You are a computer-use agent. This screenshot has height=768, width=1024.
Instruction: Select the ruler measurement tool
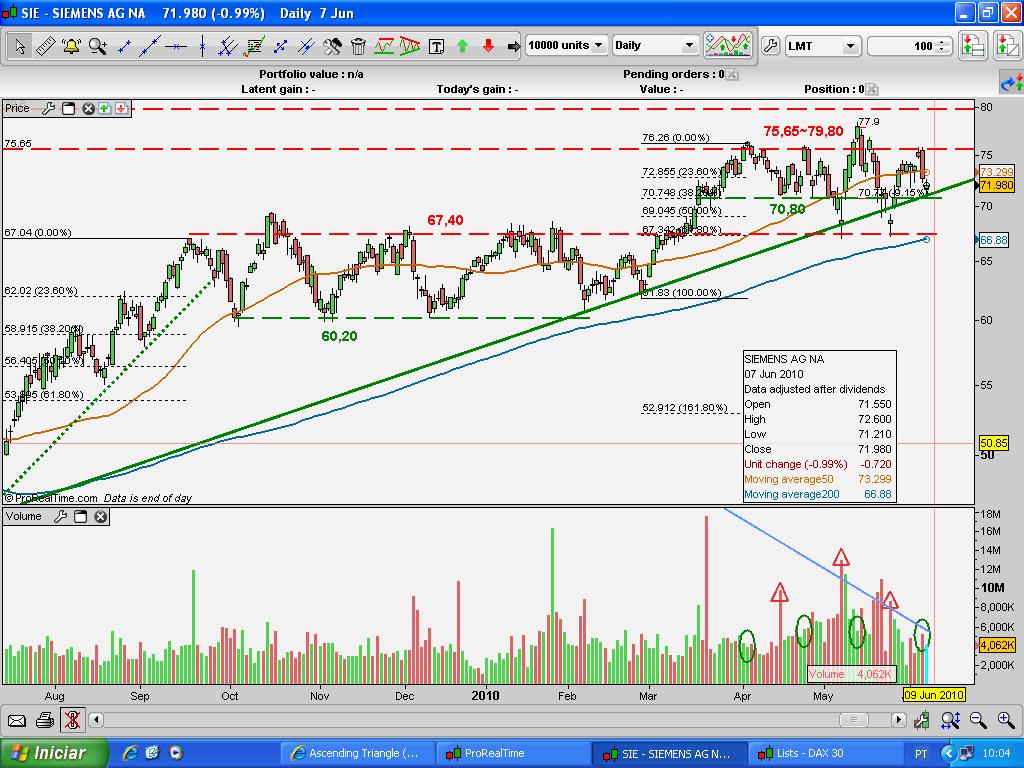(45, 46)
